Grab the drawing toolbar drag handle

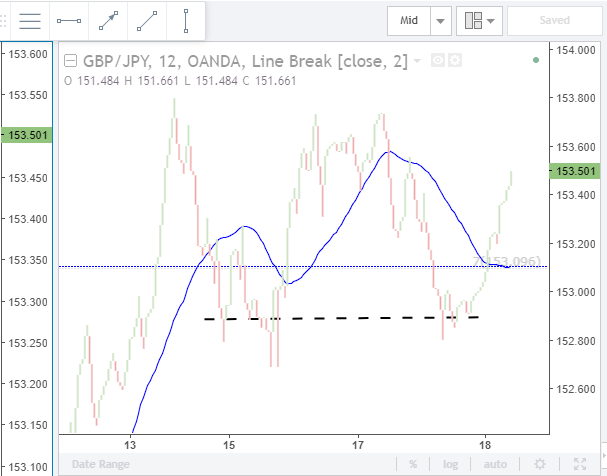pos(3,21)
